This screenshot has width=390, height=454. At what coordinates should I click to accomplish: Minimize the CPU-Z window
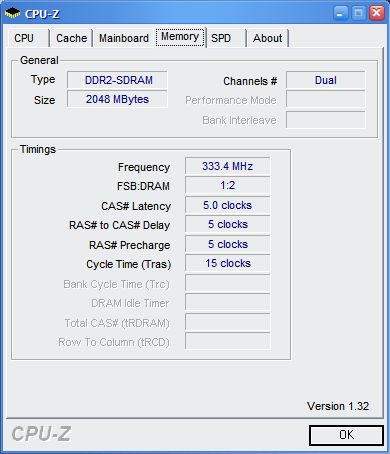pos(340,14)
